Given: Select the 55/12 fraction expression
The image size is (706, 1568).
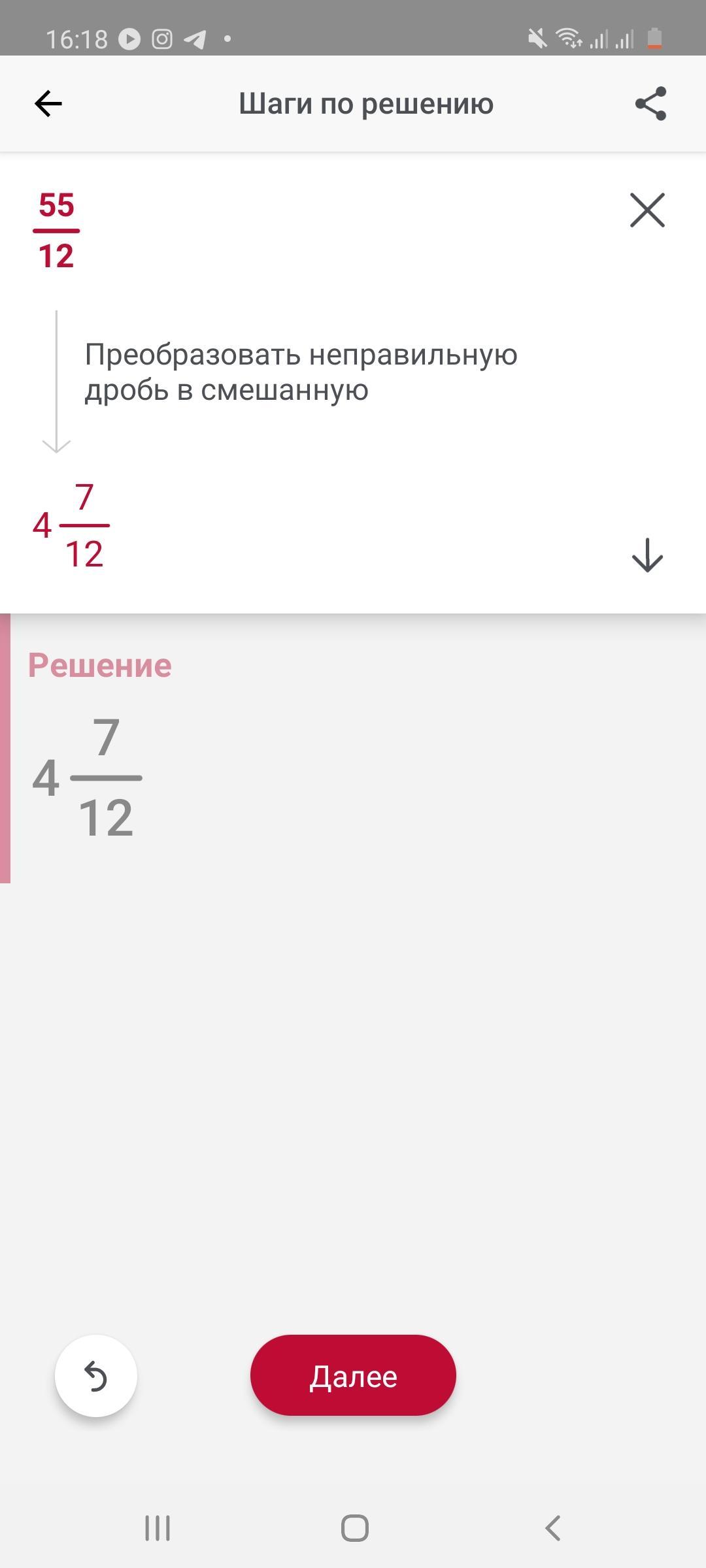Looking at the screenshot, I should pyautogui.click(x=56, y=231).
